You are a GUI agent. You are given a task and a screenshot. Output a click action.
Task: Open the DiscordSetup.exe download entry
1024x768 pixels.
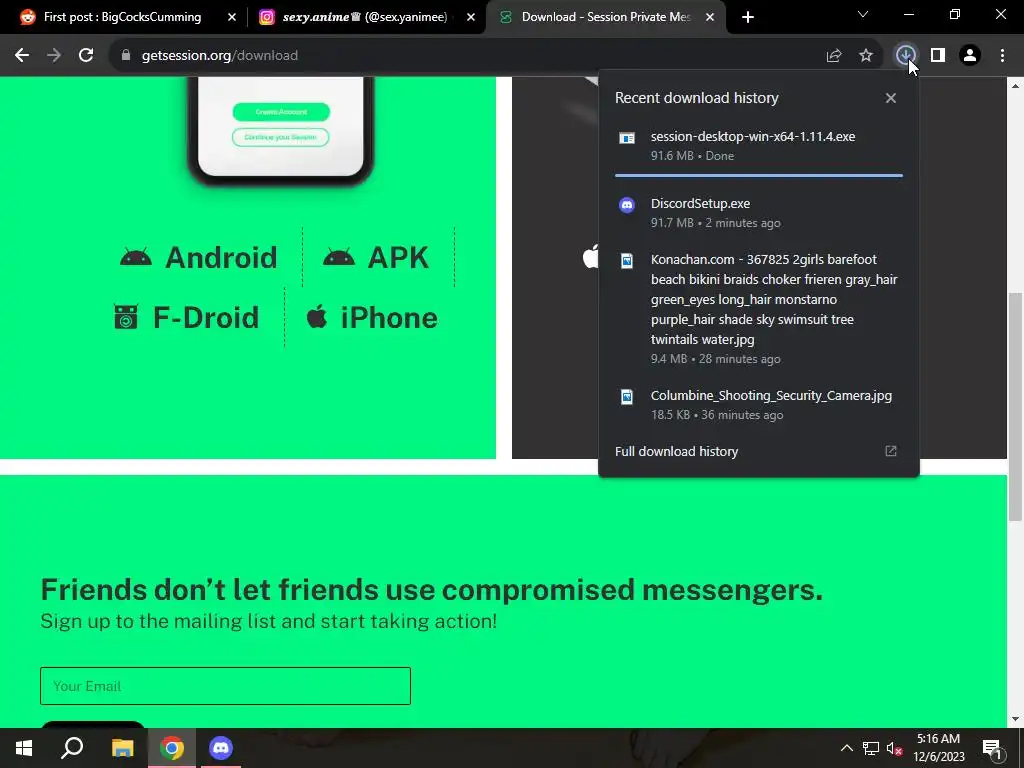[759, 213]
